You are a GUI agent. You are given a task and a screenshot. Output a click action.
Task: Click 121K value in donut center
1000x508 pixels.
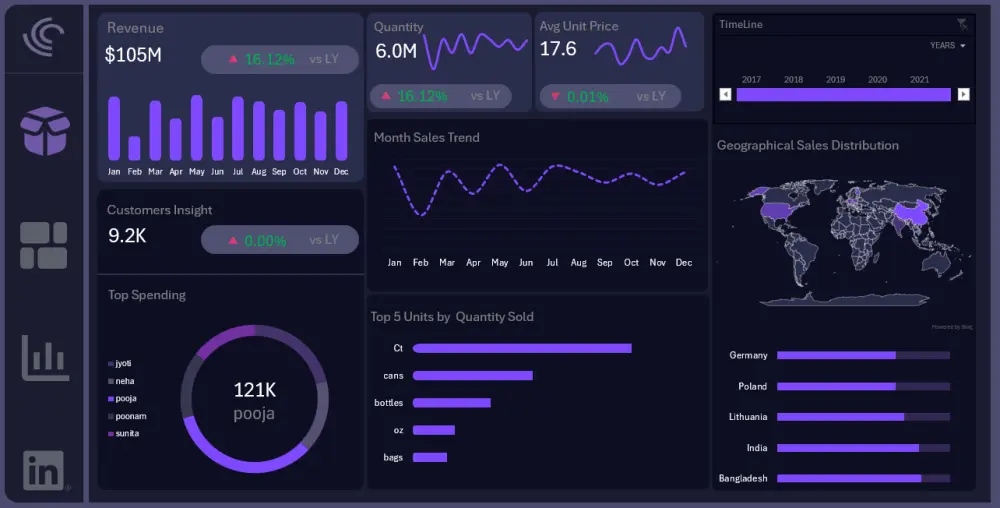point(254,389)
